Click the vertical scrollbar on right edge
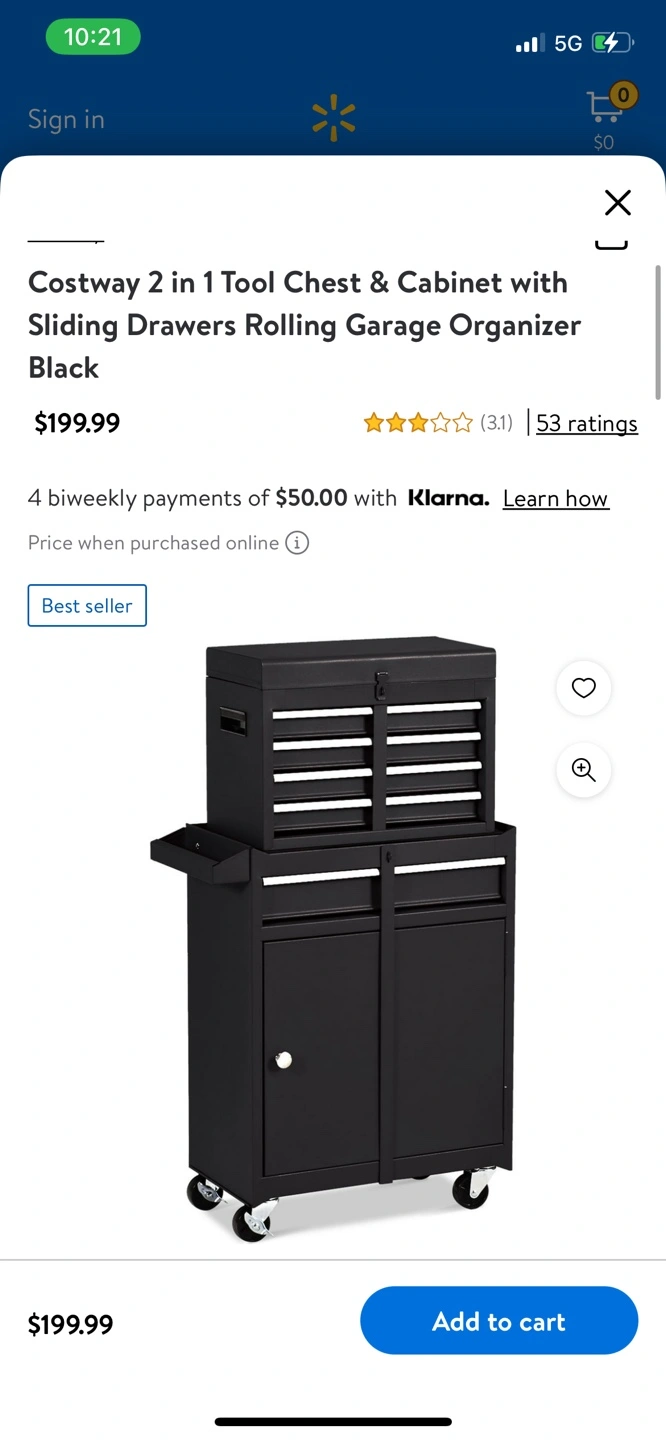The image size is (666, 1440). pyautogui.click(x=658, y=332)
